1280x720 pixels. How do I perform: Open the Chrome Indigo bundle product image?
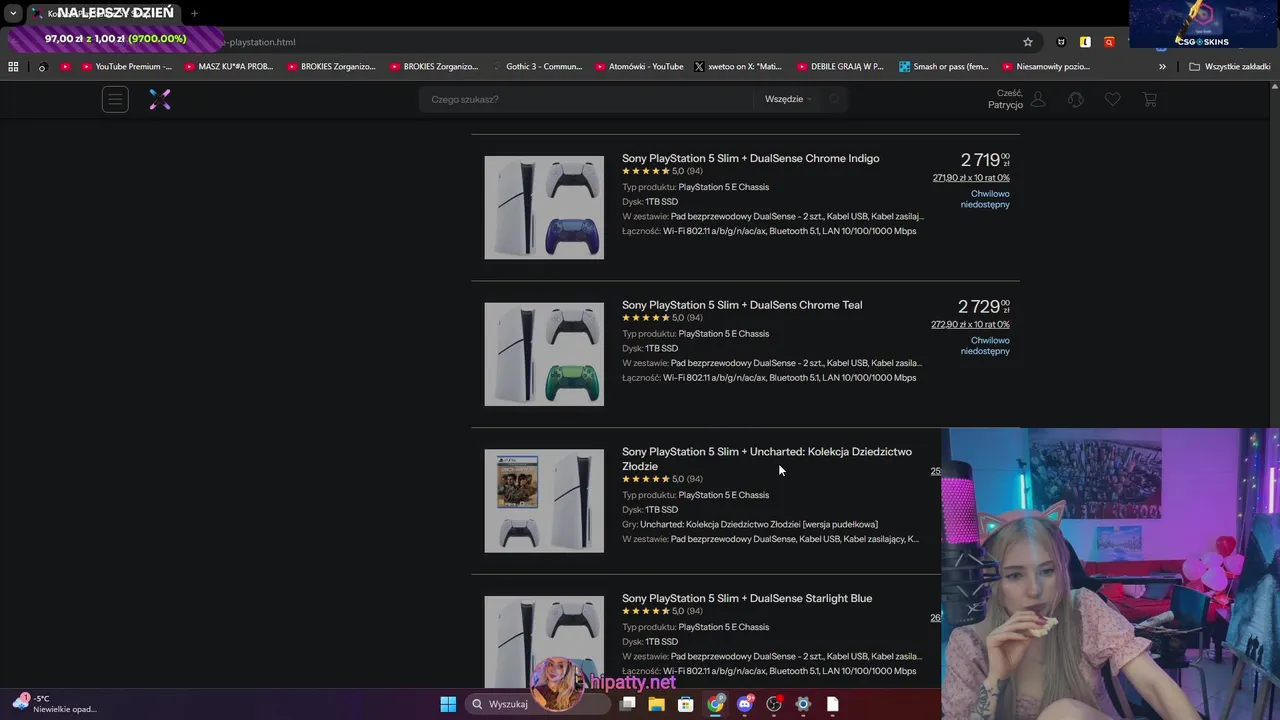pos(544,207)
